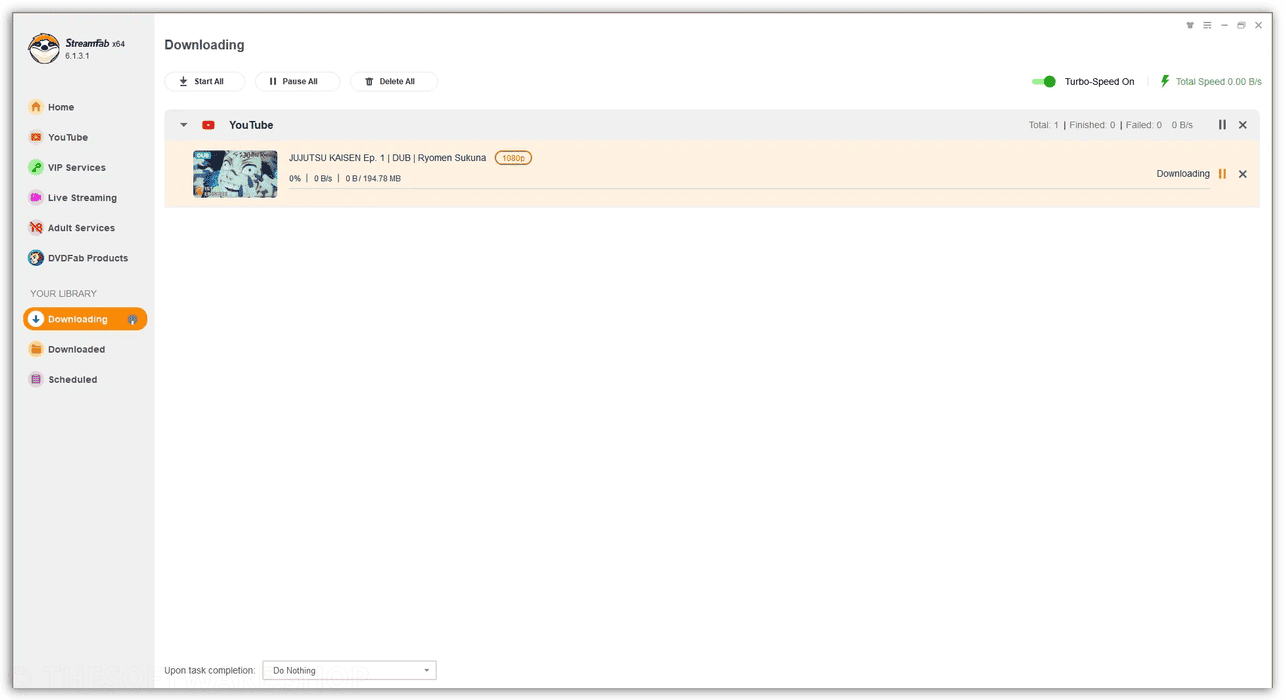
Task: Open the Scheduled tasks list
Action: click(x=63, y=379)
